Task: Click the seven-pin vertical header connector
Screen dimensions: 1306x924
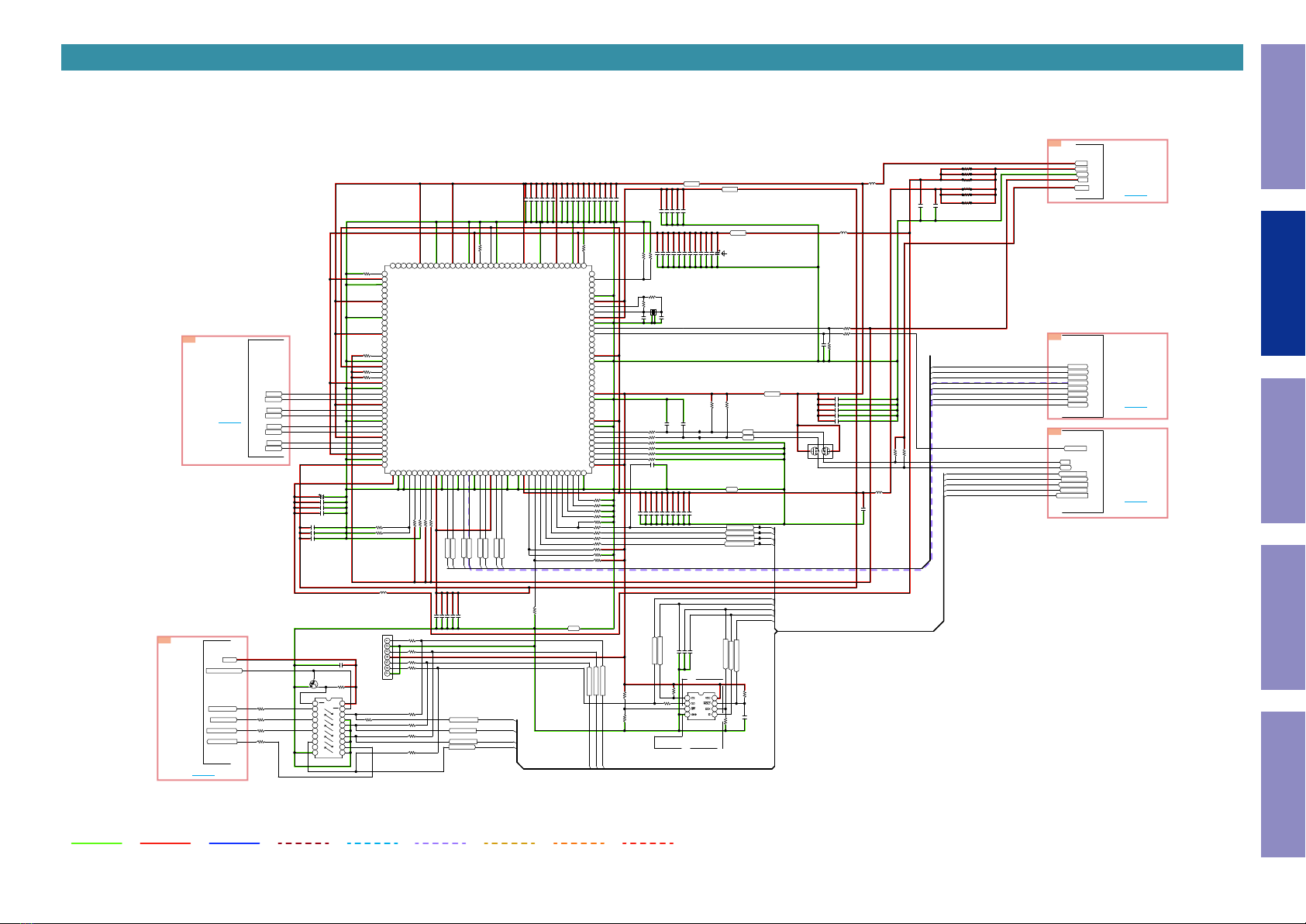Action: tap(388, 657)
